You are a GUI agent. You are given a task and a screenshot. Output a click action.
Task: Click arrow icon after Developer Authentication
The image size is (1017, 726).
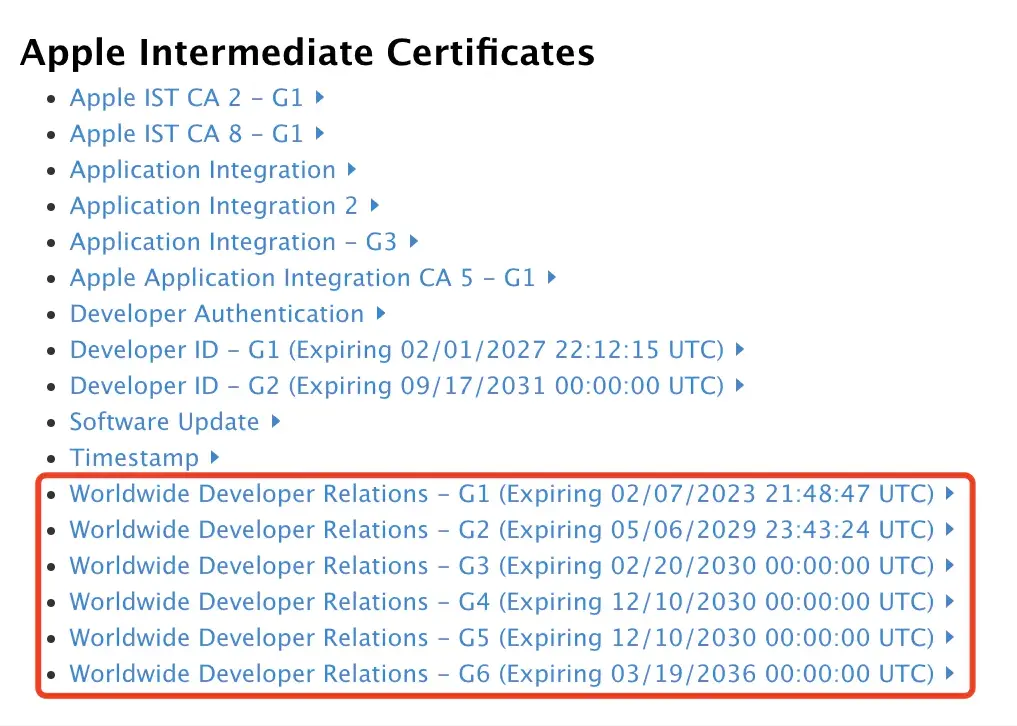[381, 313]
